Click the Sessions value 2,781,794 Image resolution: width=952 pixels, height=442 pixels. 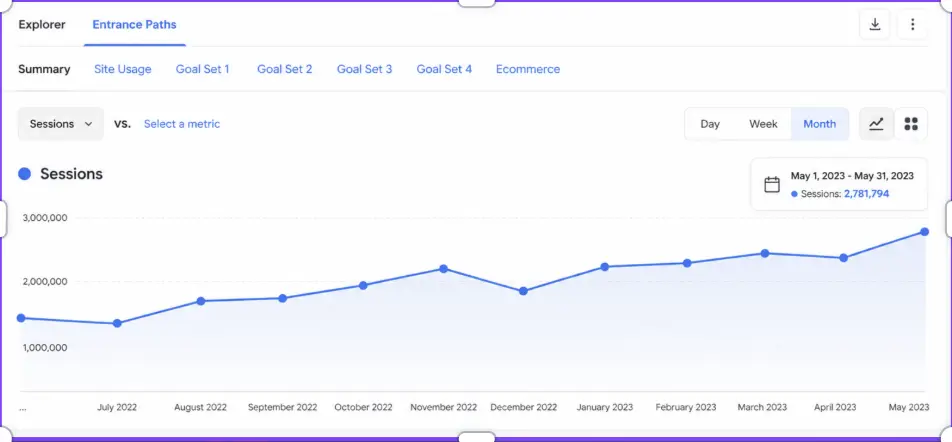(x=866, y=194)
